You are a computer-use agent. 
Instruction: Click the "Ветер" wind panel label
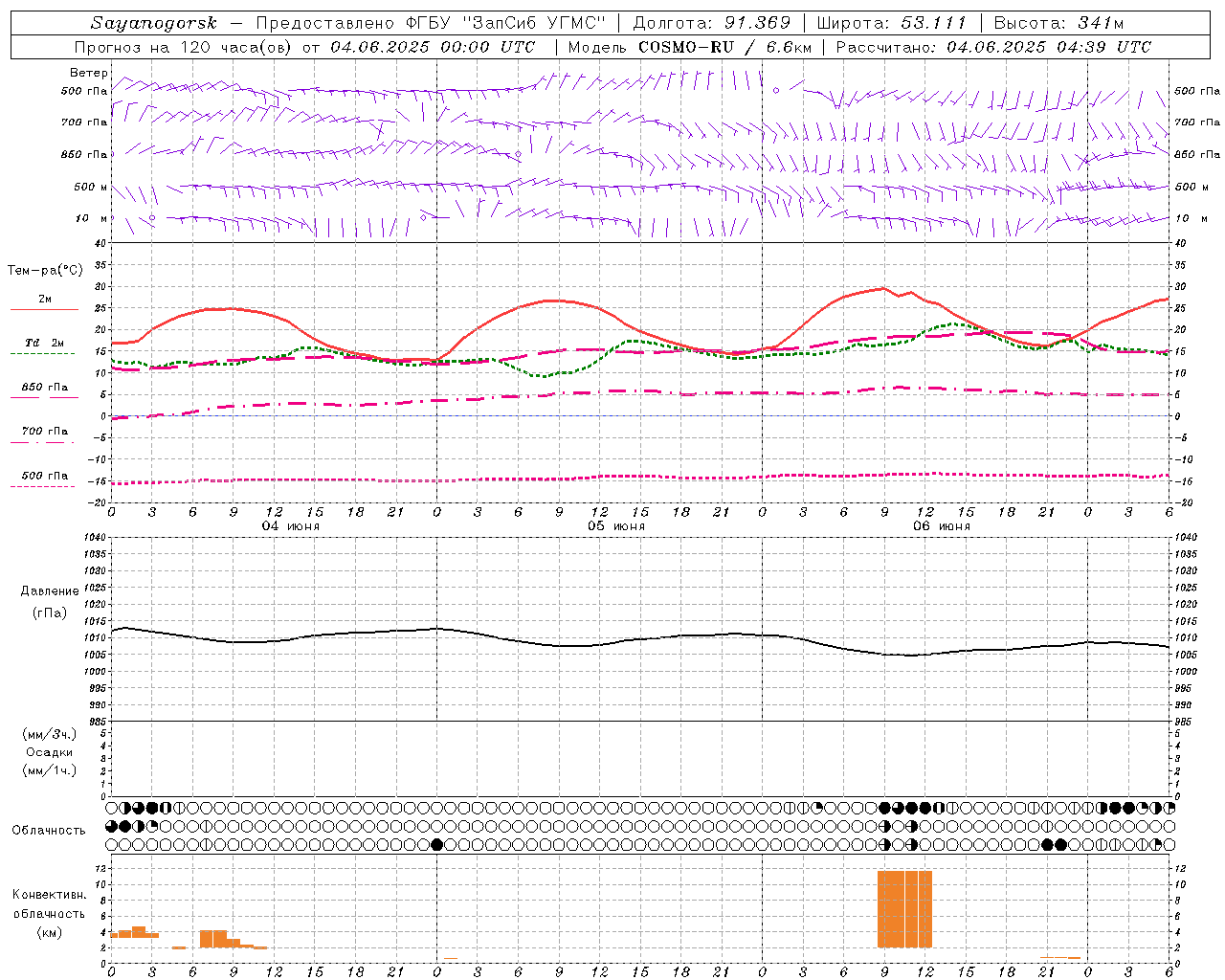tap(88, 73)
